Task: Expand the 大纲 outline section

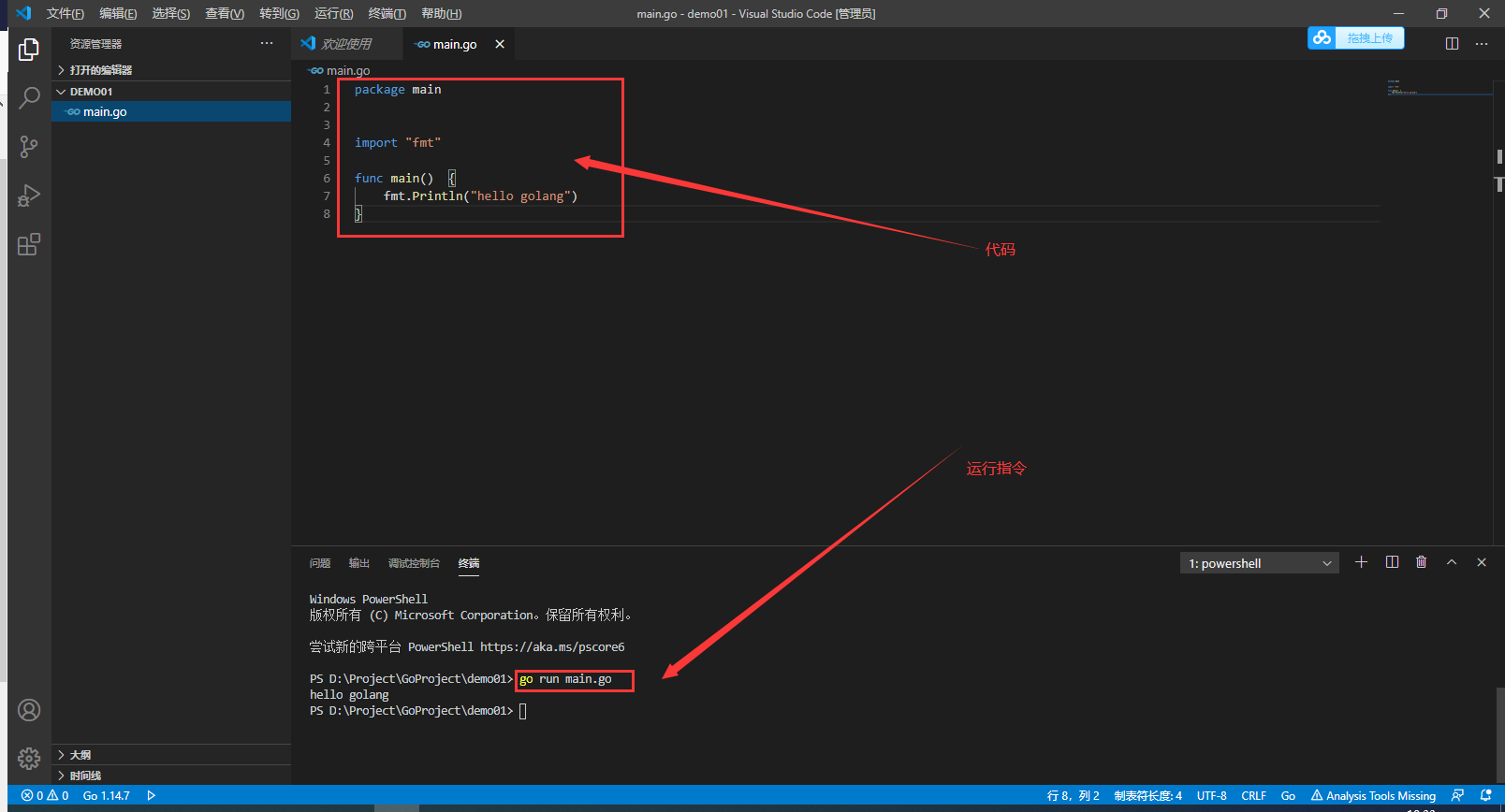Action: 80,755
